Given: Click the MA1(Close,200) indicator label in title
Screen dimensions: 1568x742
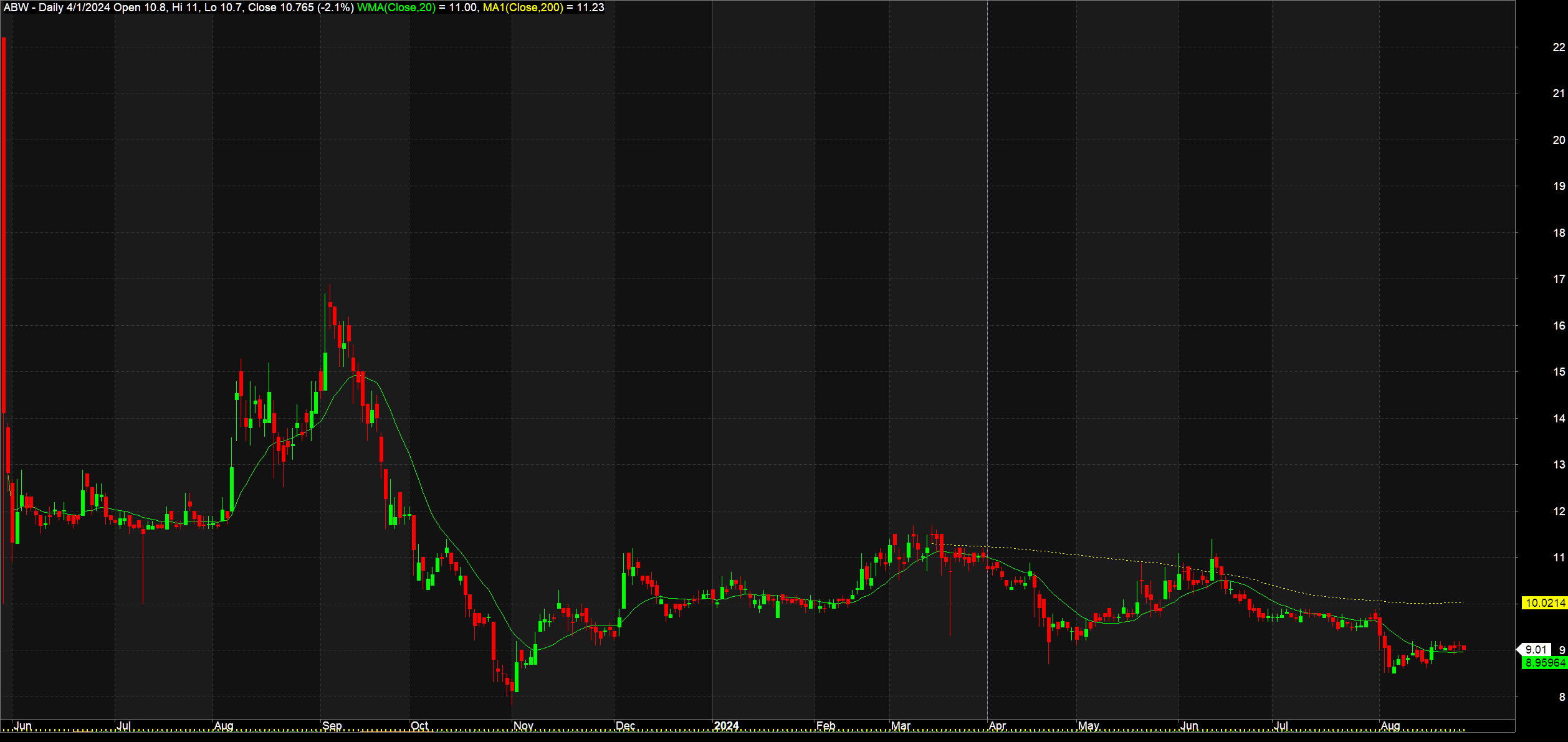Looking at the screenshot, I should pyautogui.click(x=523, y=7).
